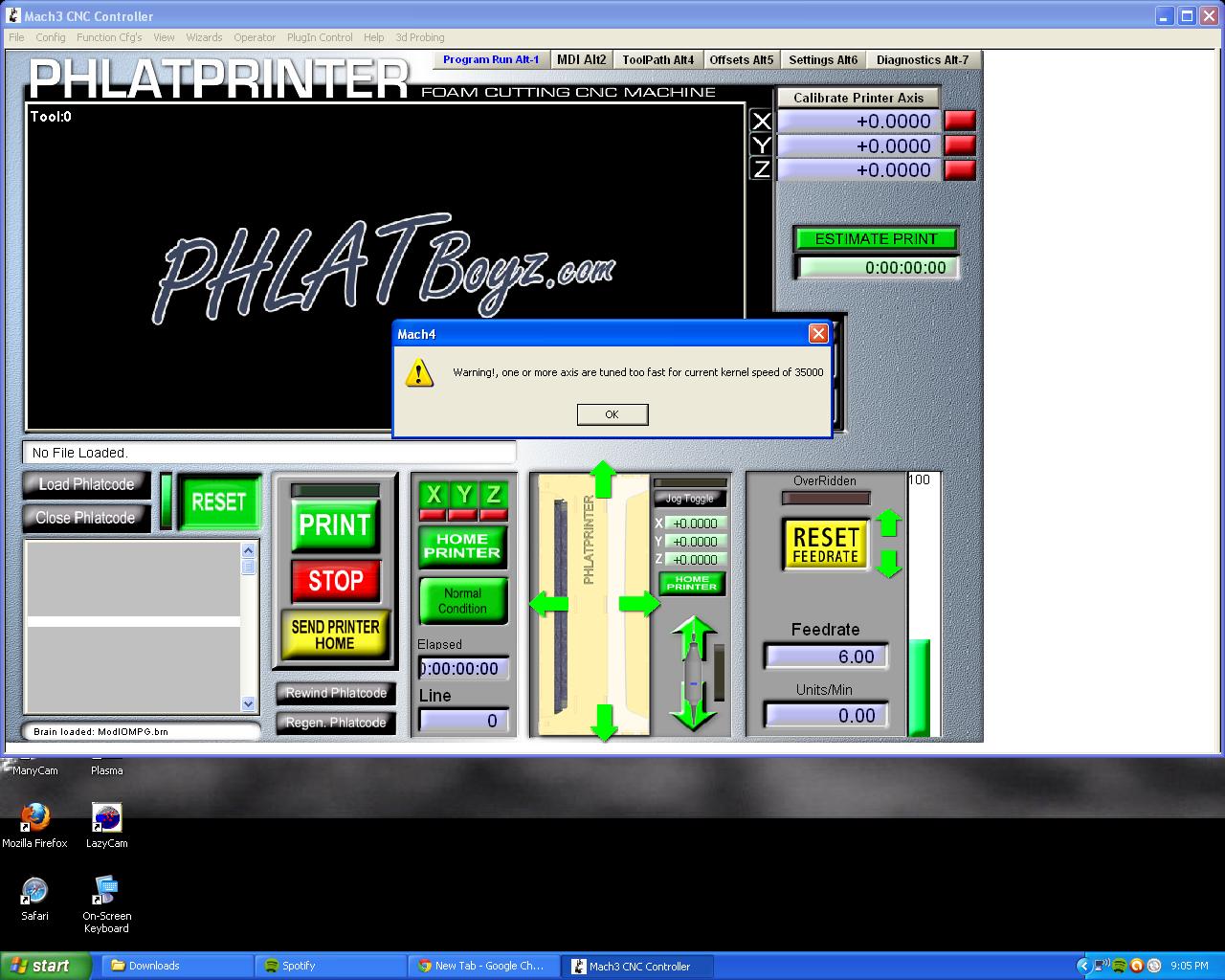Zero the X axis red button
Image resolution: width=1225 pixels, height=980 pixels.
960,121
